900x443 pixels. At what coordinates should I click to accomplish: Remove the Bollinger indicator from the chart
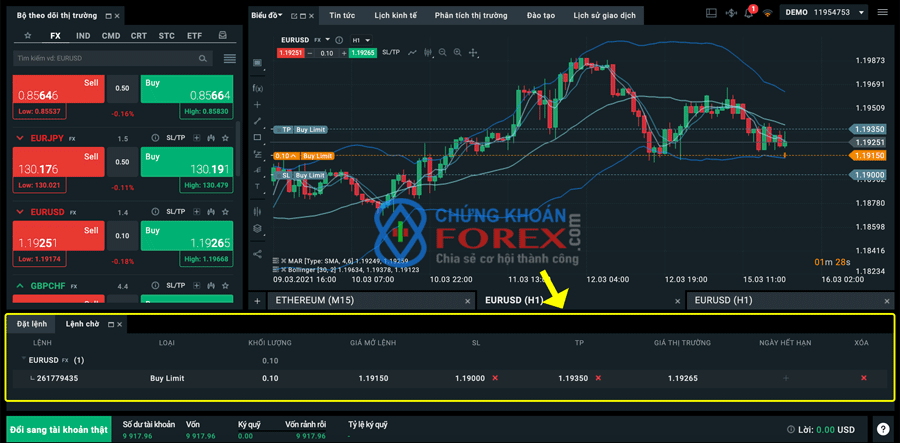pos(283,269)
